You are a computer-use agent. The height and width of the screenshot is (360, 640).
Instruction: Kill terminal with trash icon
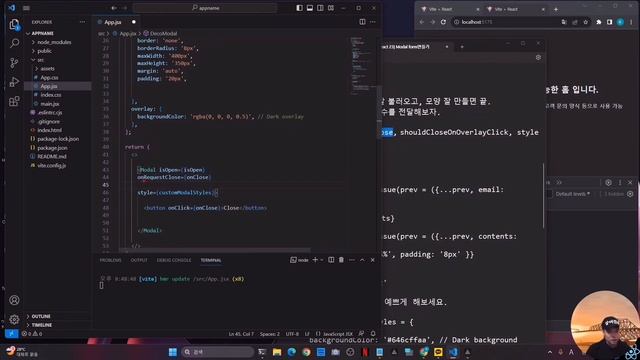pos(341,260)
